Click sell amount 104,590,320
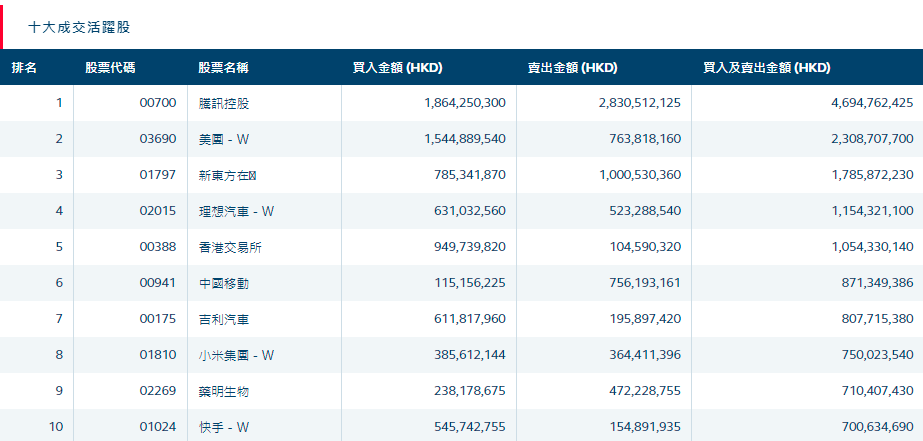The width and height of the screenshot is (923, 441). tap(647, 247)
